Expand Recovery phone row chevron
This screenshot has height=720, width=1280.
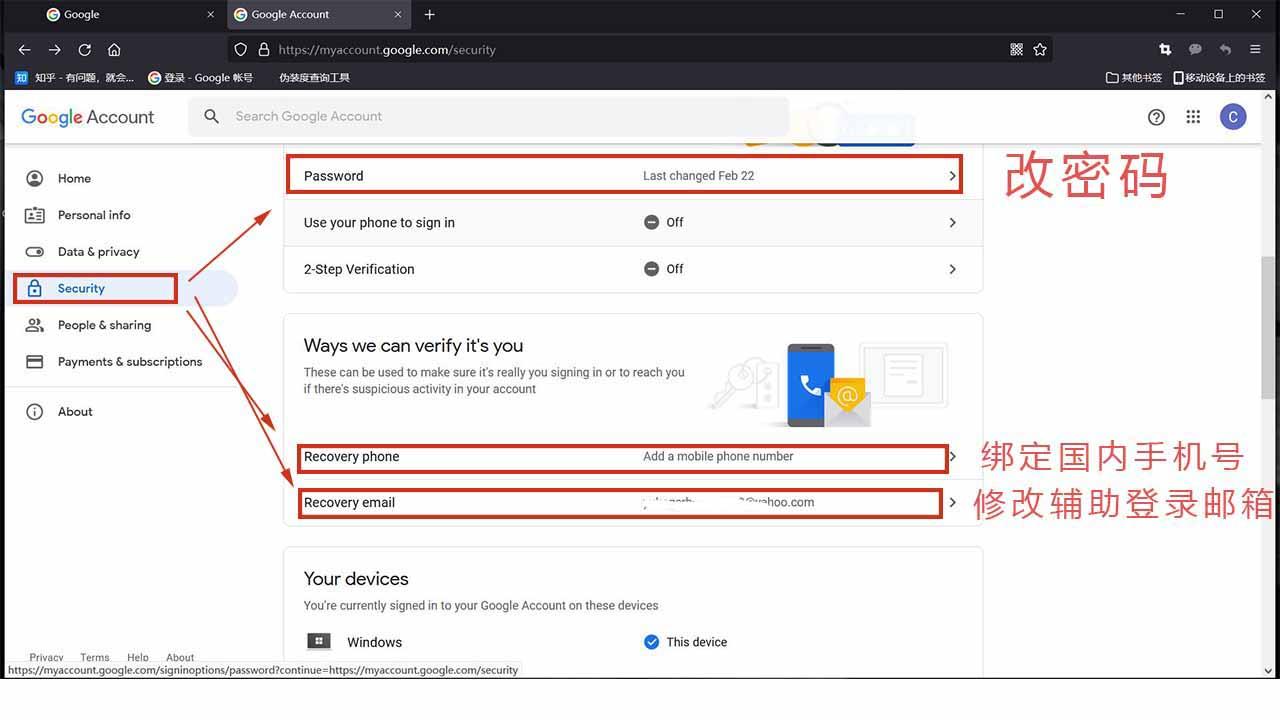pos(953,456)
